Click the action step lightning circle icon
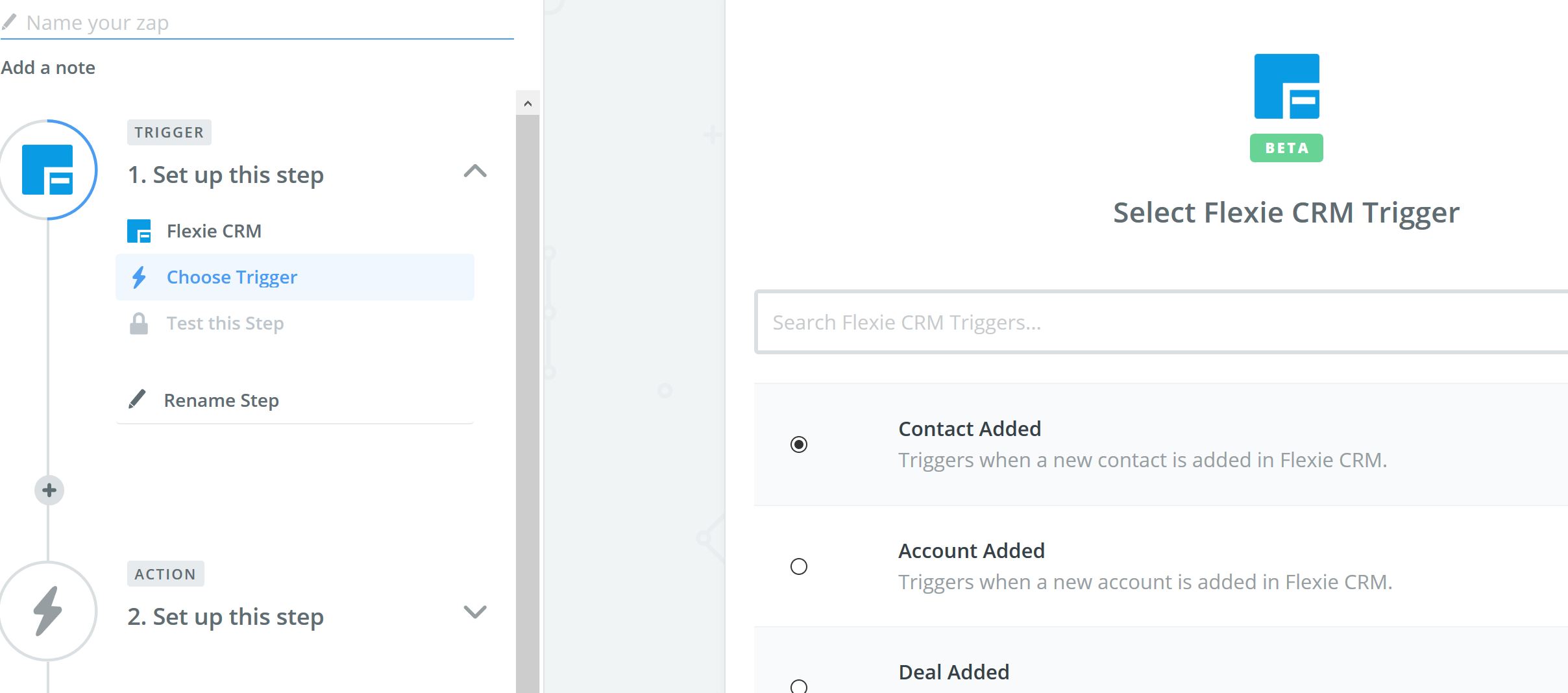 click(x=48, y=611)
